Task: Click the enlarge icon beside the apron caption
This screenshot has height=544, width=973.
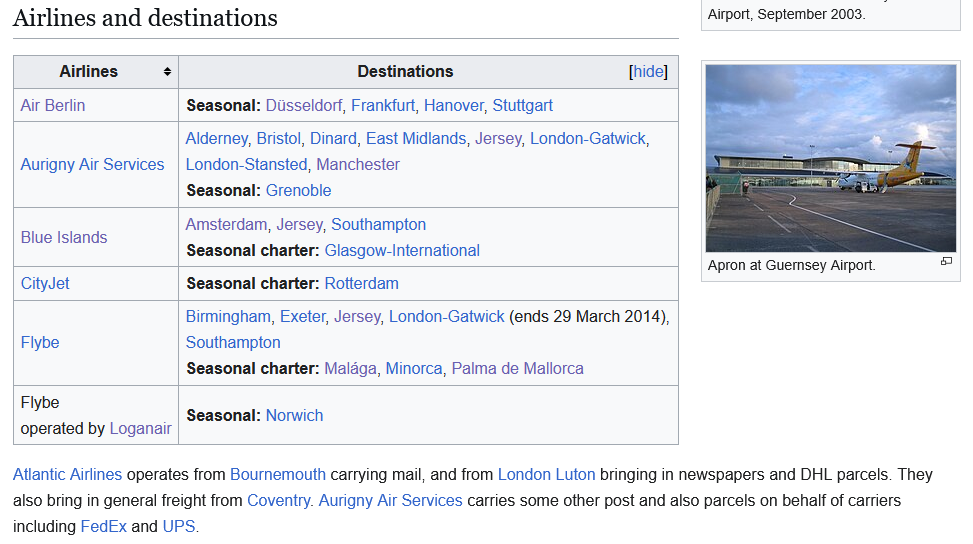Action: click(x=946, y=262)
